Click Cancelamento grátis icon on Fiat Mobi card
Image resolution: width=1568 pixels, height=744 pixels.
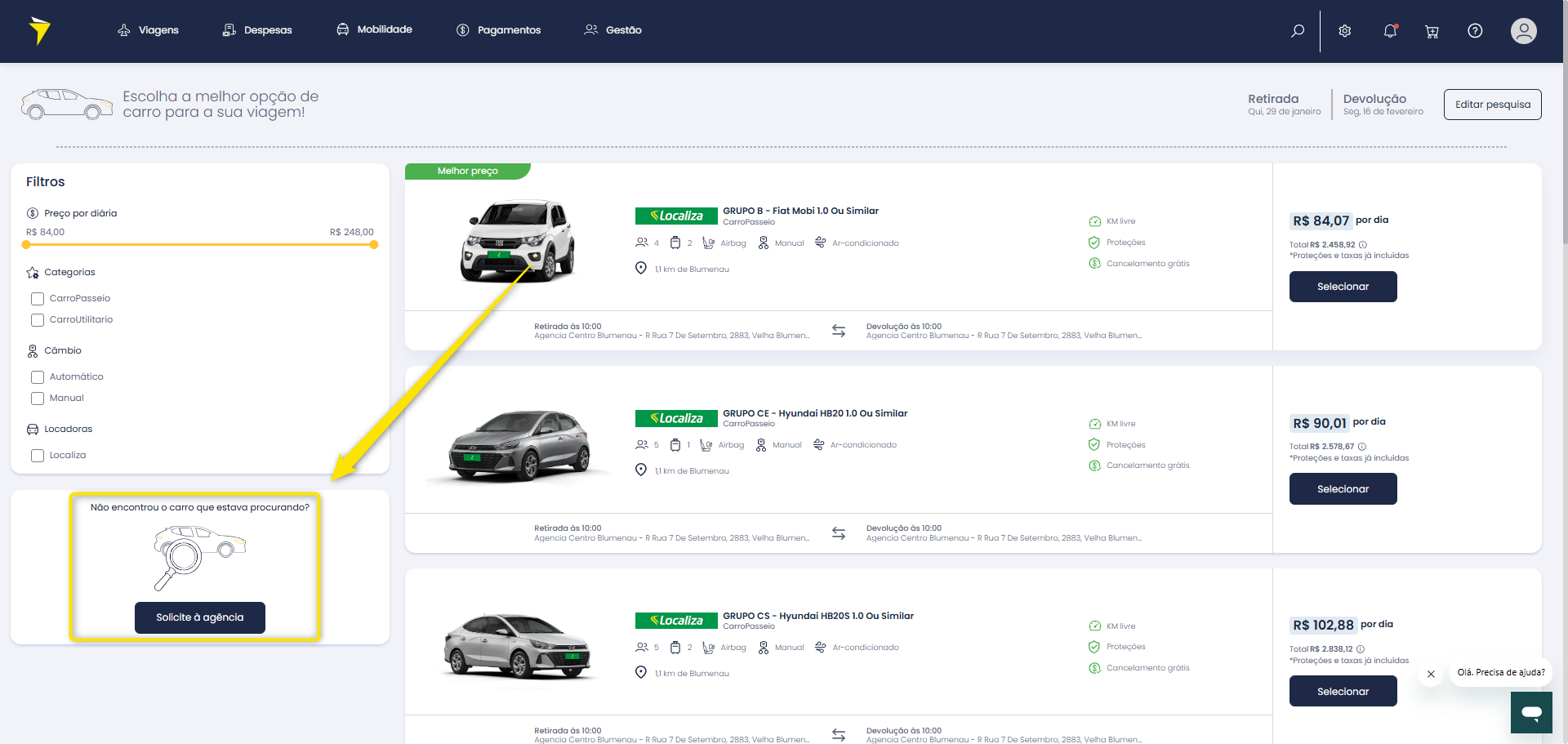click(1094, 263)
